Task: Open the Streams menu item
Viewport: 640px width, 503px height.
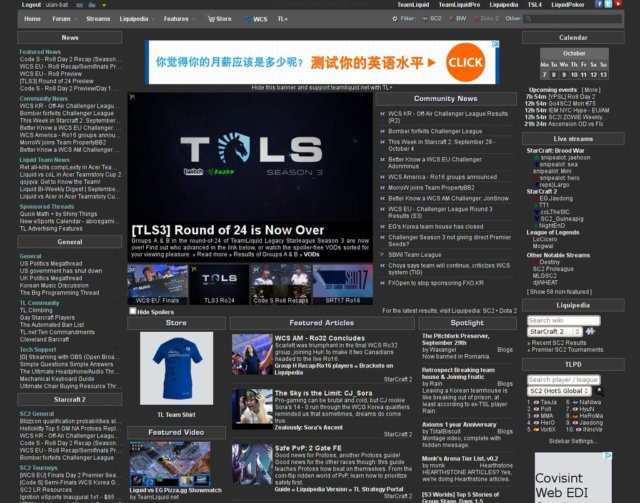Action: pyautogui.click(x=98, y=19)
